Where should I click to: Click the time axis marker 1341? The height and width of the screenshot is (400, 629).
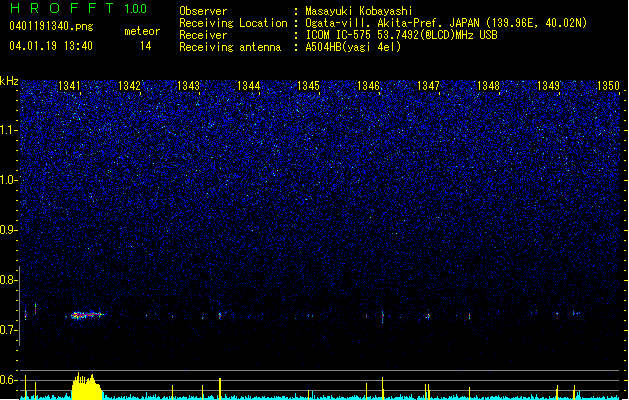click(x=69, y=86)
